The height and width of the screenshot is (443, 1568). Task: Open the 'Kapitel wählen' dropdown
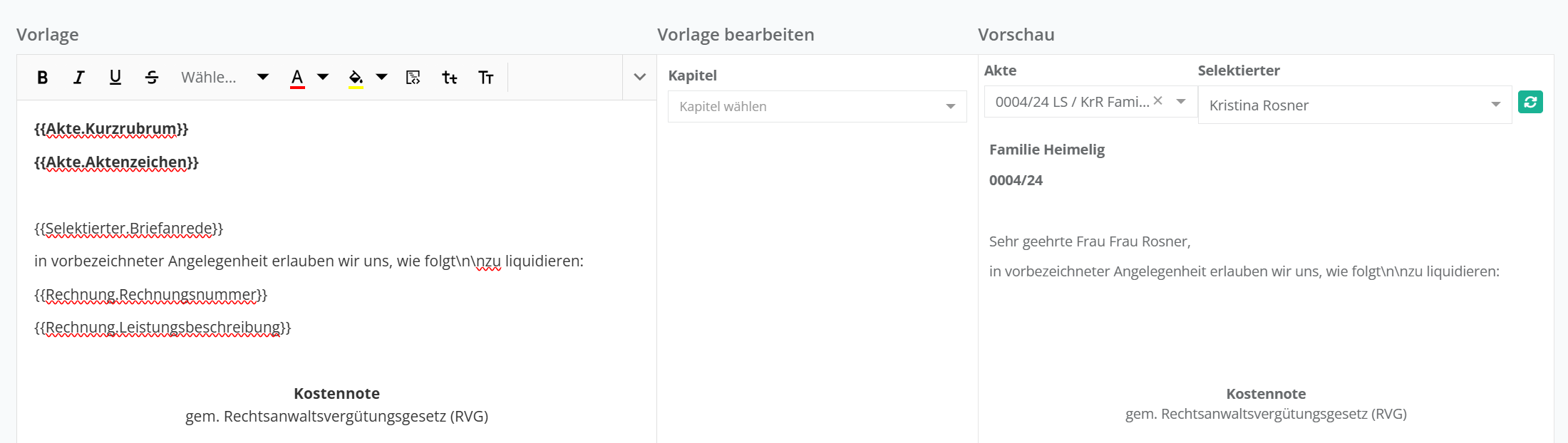pyautogui.click(x=817, y=107)
